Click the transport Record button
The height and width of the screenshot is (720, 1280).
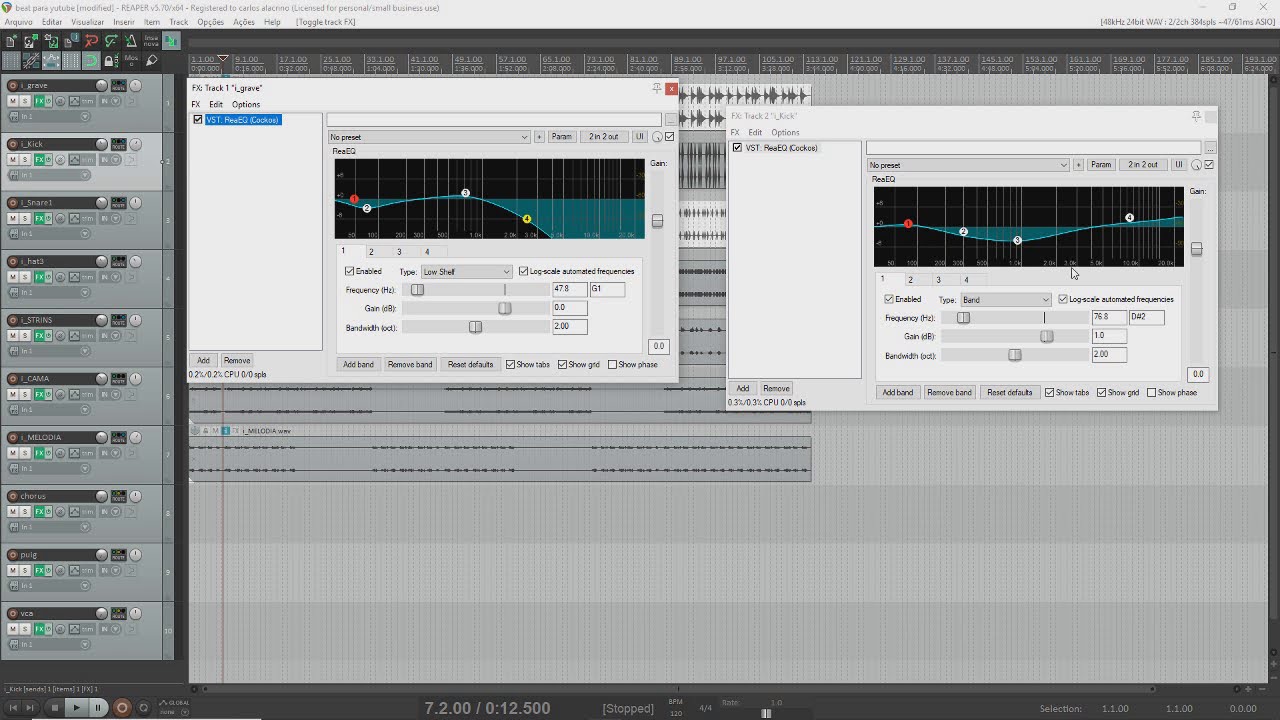122,708
